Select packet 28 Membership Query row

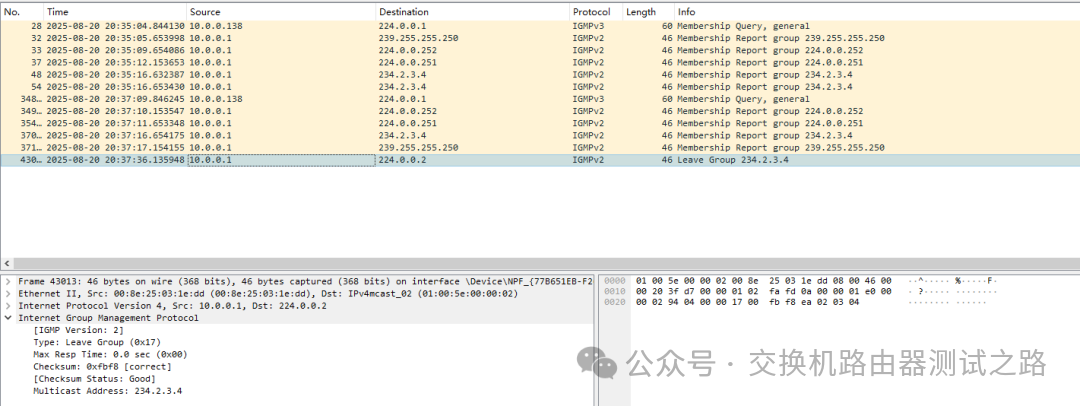[x=400, y=26]
